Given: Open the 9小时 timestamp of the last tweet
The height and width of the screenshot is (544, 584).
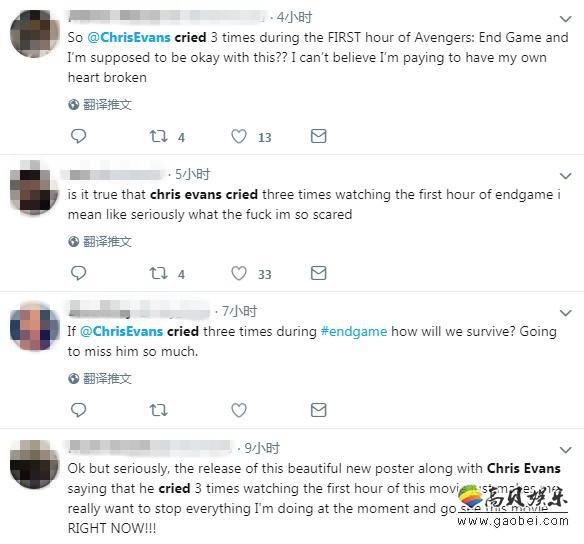Looking at the screenshot, I should point(262,448).
